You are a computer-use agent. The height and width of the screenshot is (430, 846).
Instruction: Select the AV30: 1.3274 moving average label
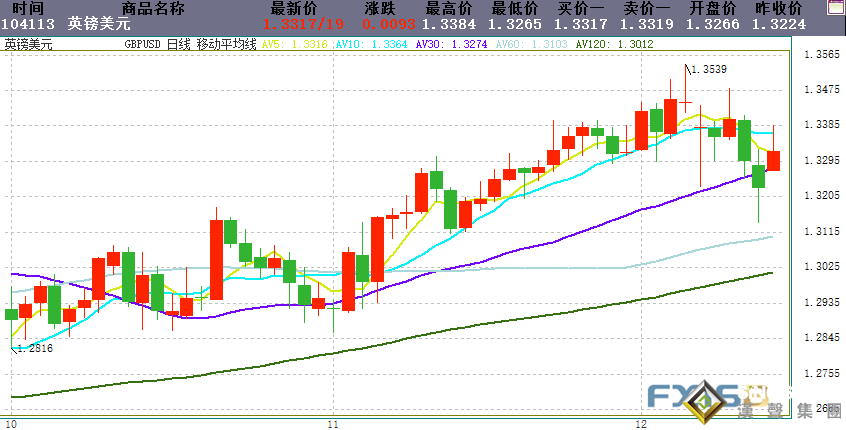point(452,44)
